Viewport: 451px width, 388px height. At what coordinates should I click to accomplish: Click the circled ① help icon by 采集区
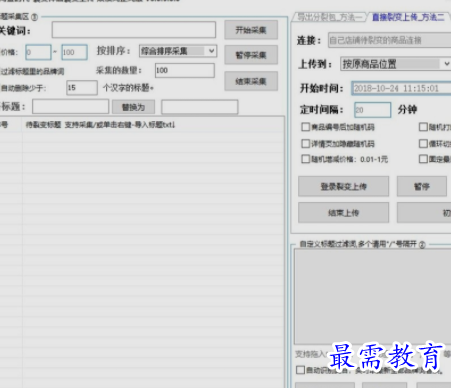point(34,17)
